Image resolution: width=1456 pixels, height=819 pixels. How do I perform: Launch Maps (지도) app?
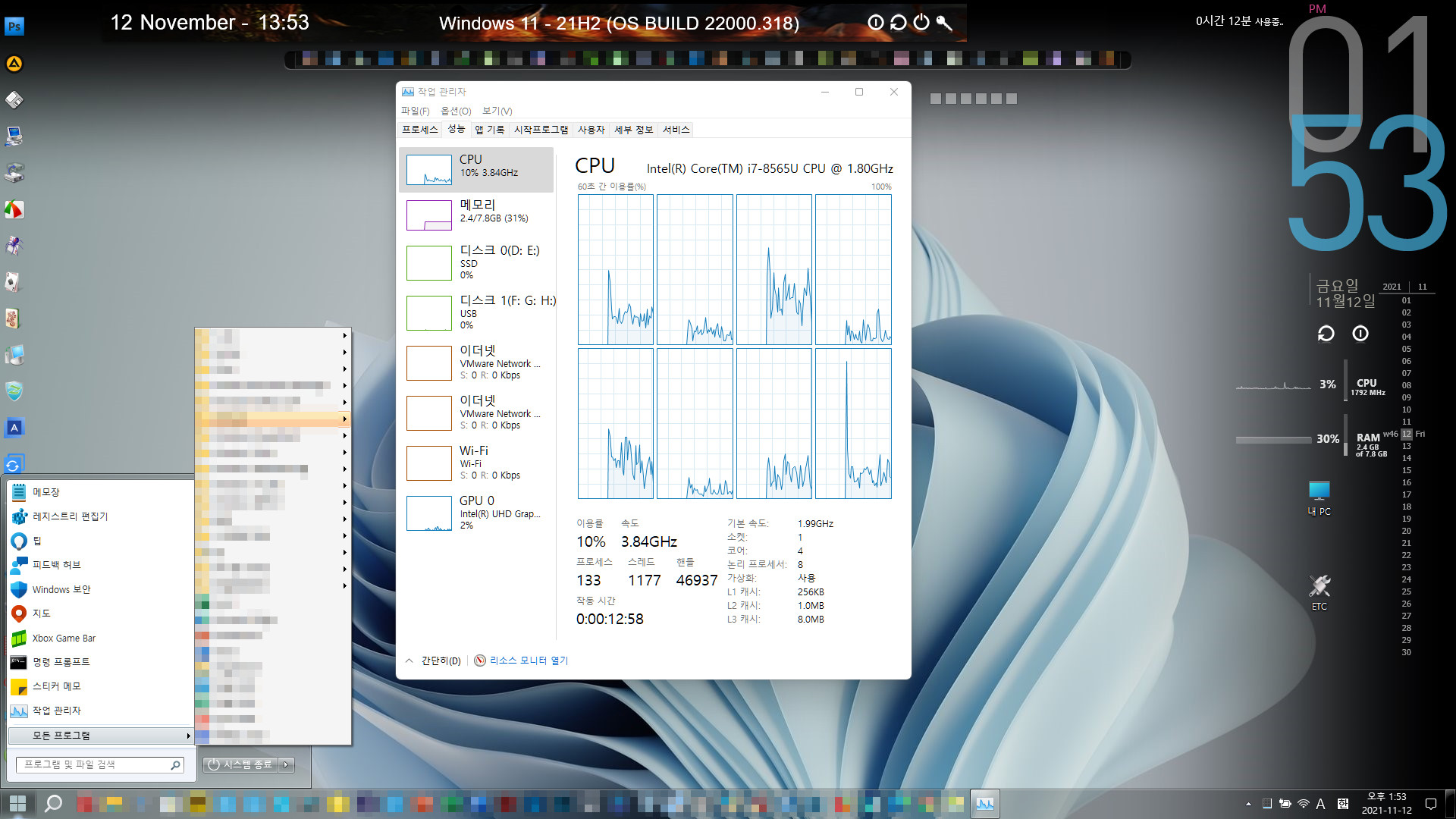pos(100,613)
